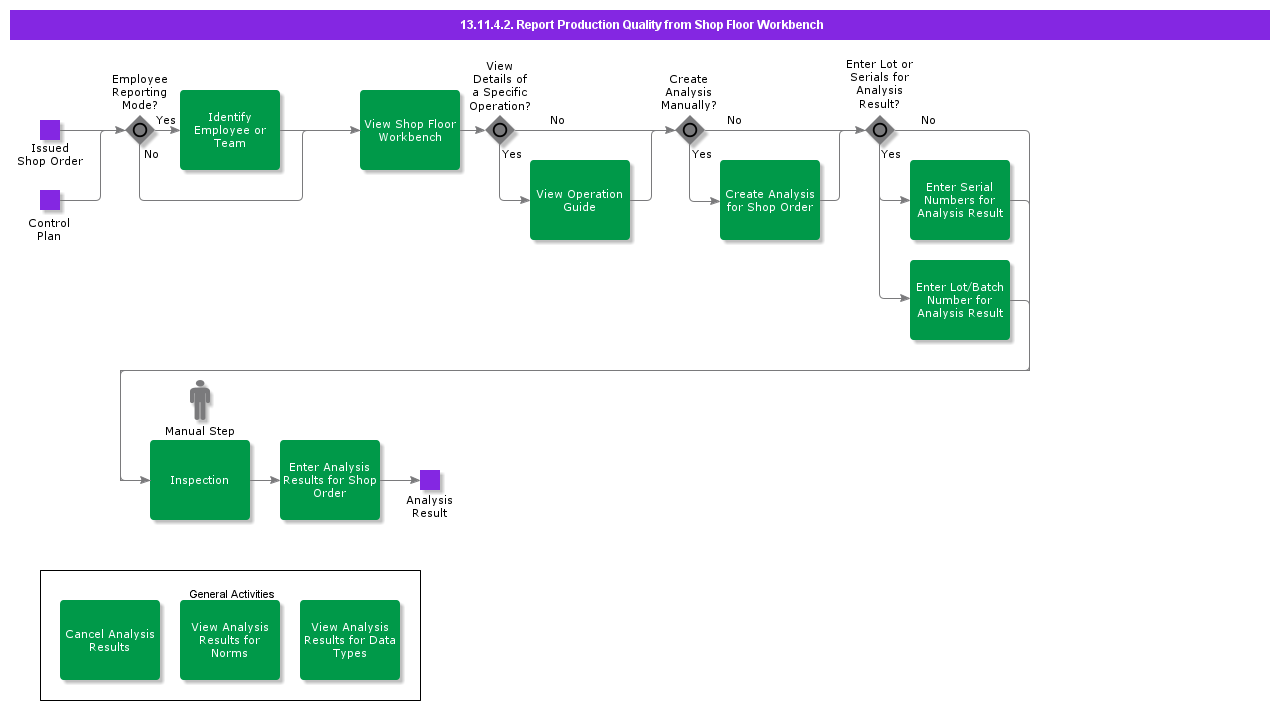This screenshot has width=1280, height=710.
Task: Select the Control Plan purple square
Action: coord(50,200)
